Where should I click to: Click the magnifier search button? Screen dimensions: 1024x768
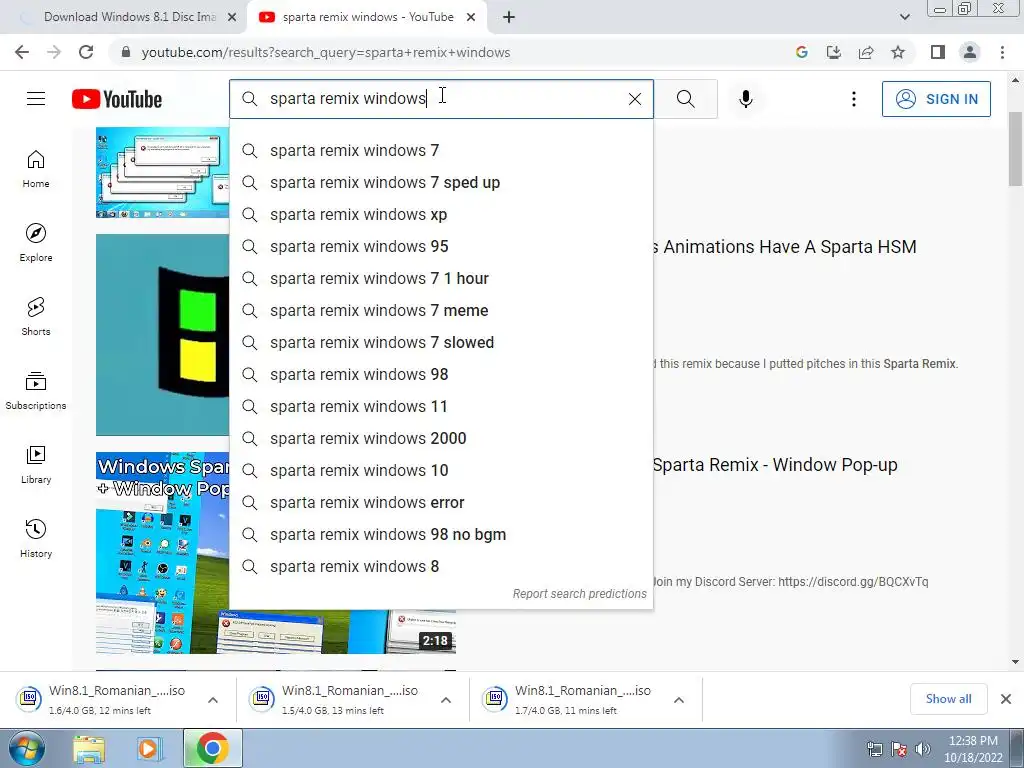(686, 99)
